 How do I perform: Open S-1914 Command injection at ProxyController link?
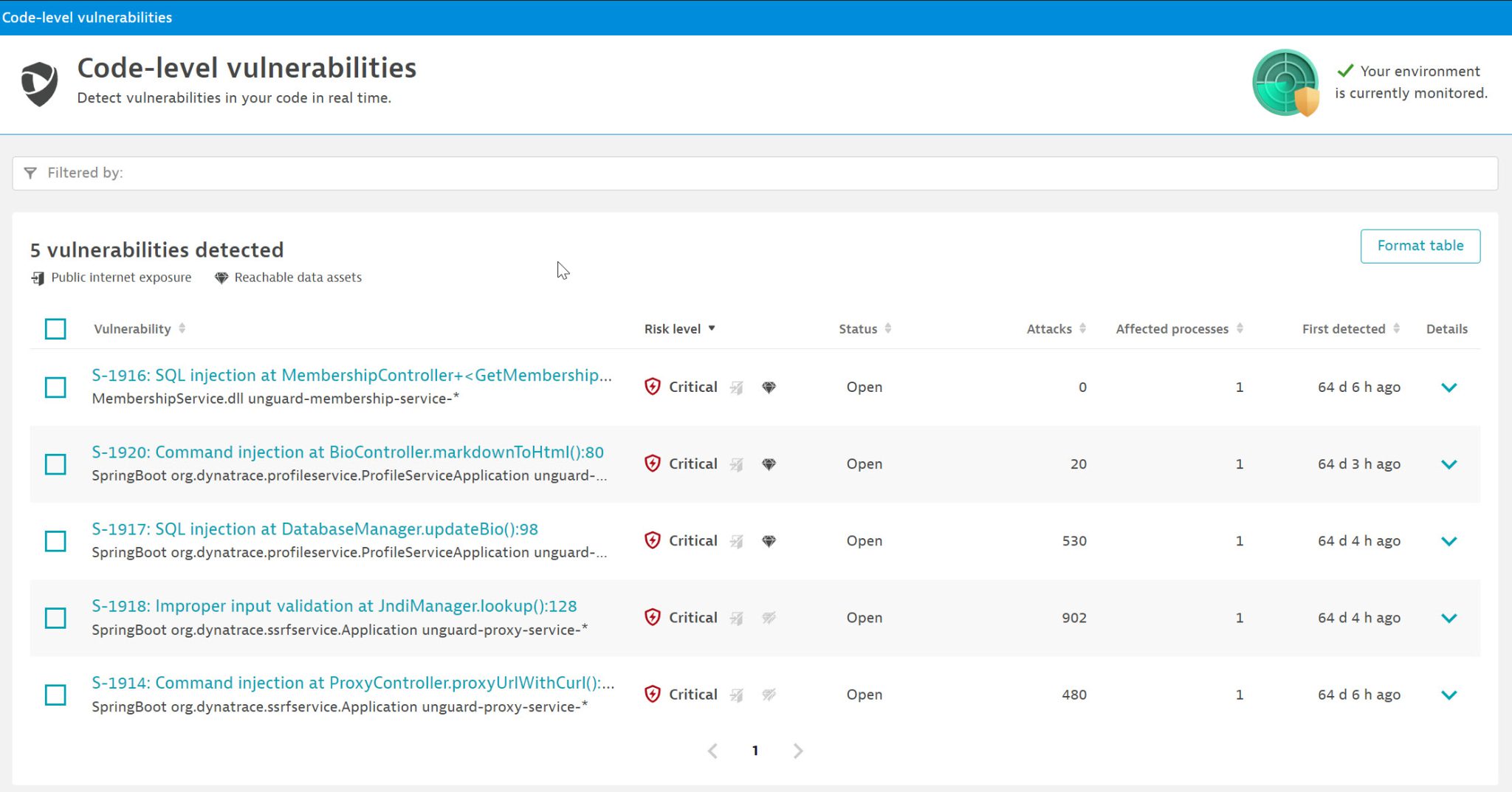coord(353,682)
